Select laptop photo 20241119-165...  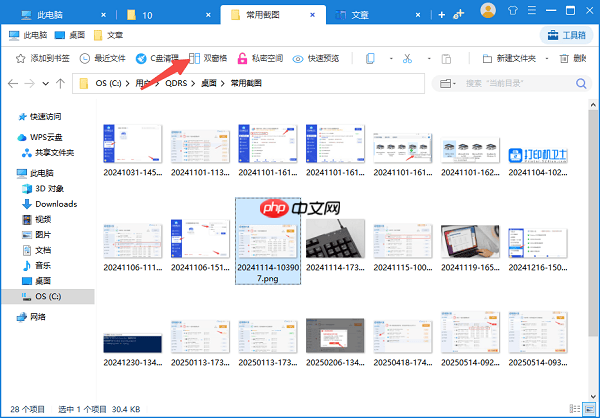pyautogui.click(x=470, y=241)
